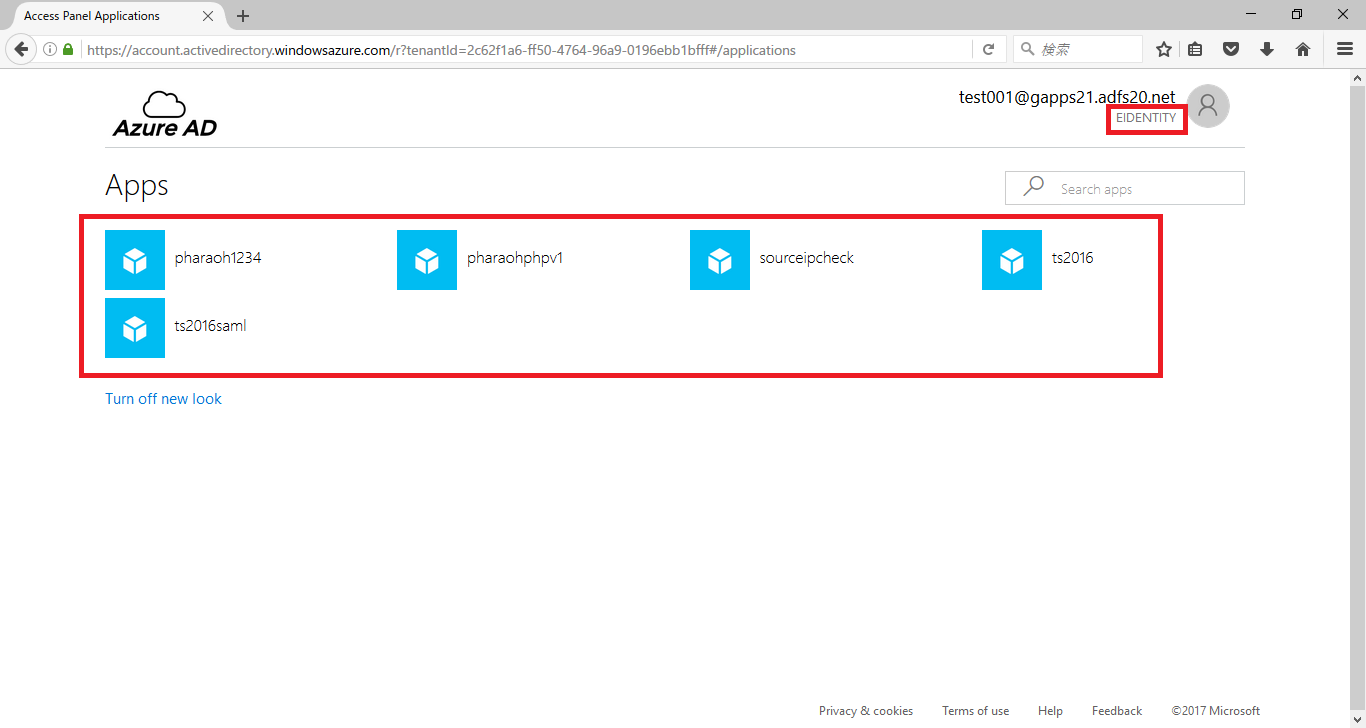Select the Access Panel Applications tab

115,16
